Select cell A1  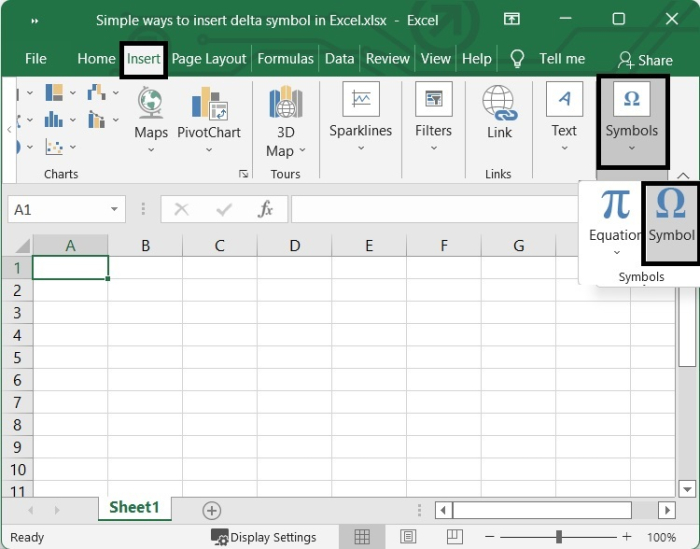tap(70, 268)
